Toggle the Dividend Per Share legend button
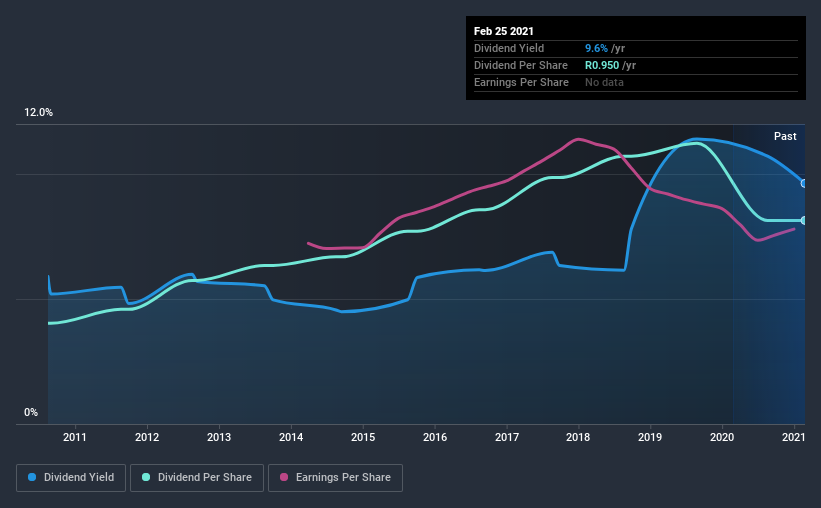821x508 pixels. [x=197, y=478]
